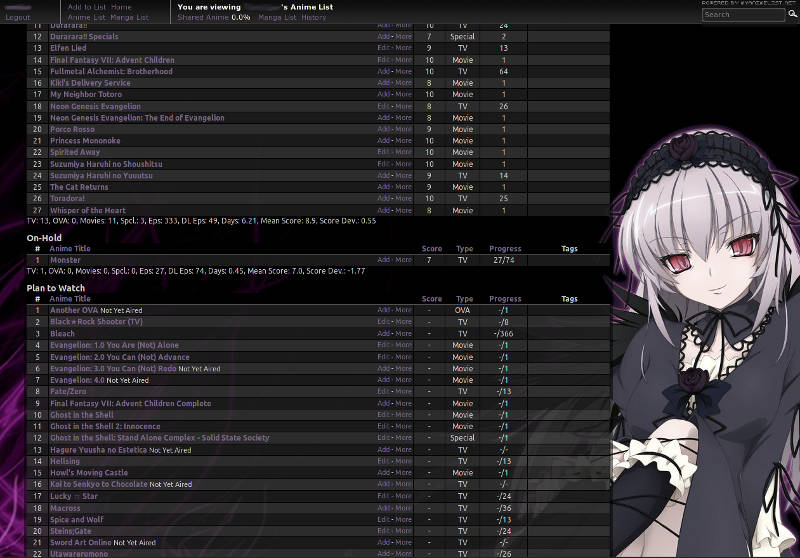Open the Toradora! entry

(x=67, y=198)
